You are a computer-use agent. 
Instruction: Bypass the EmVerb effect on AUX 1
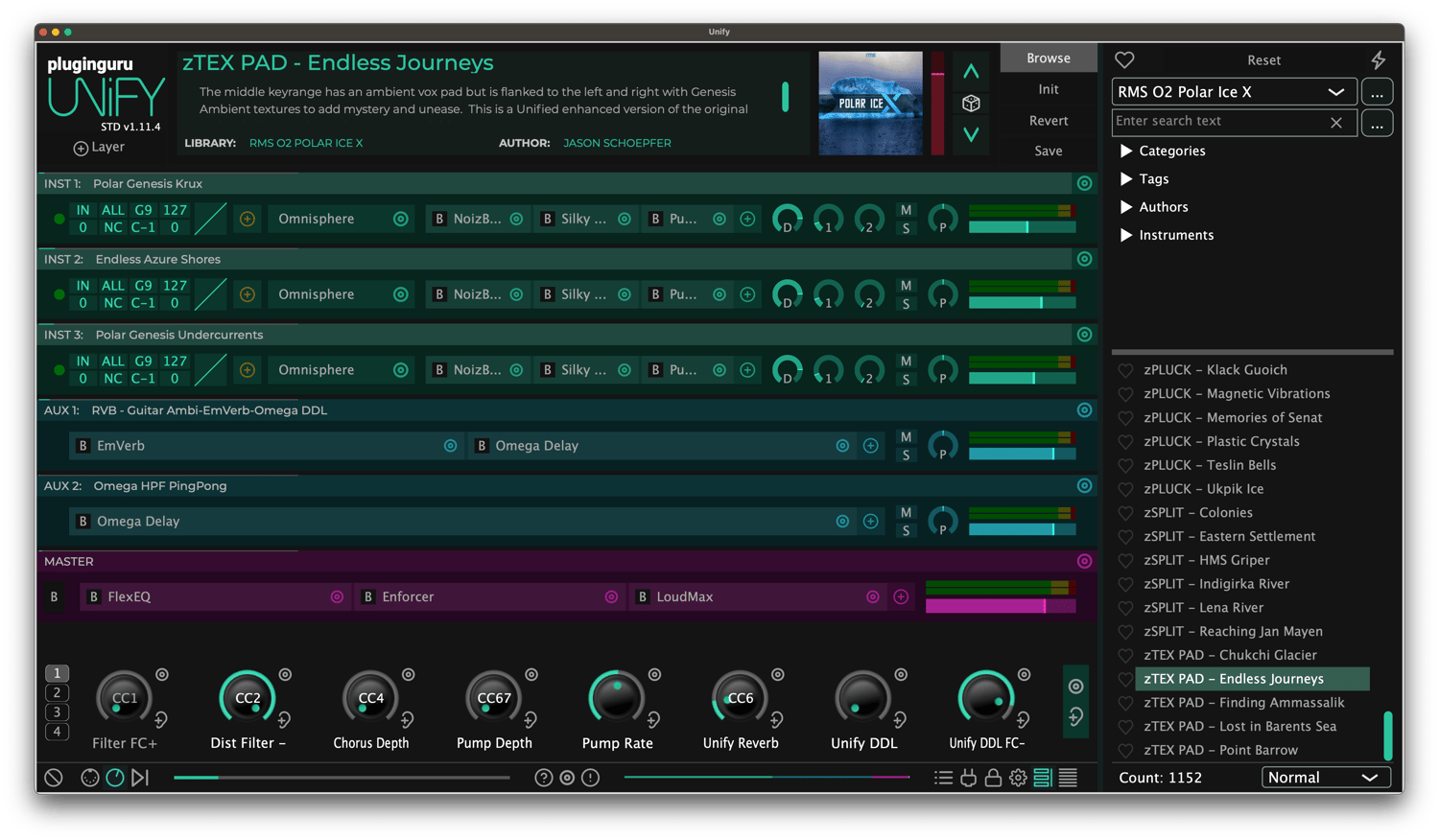coord(83,446)
